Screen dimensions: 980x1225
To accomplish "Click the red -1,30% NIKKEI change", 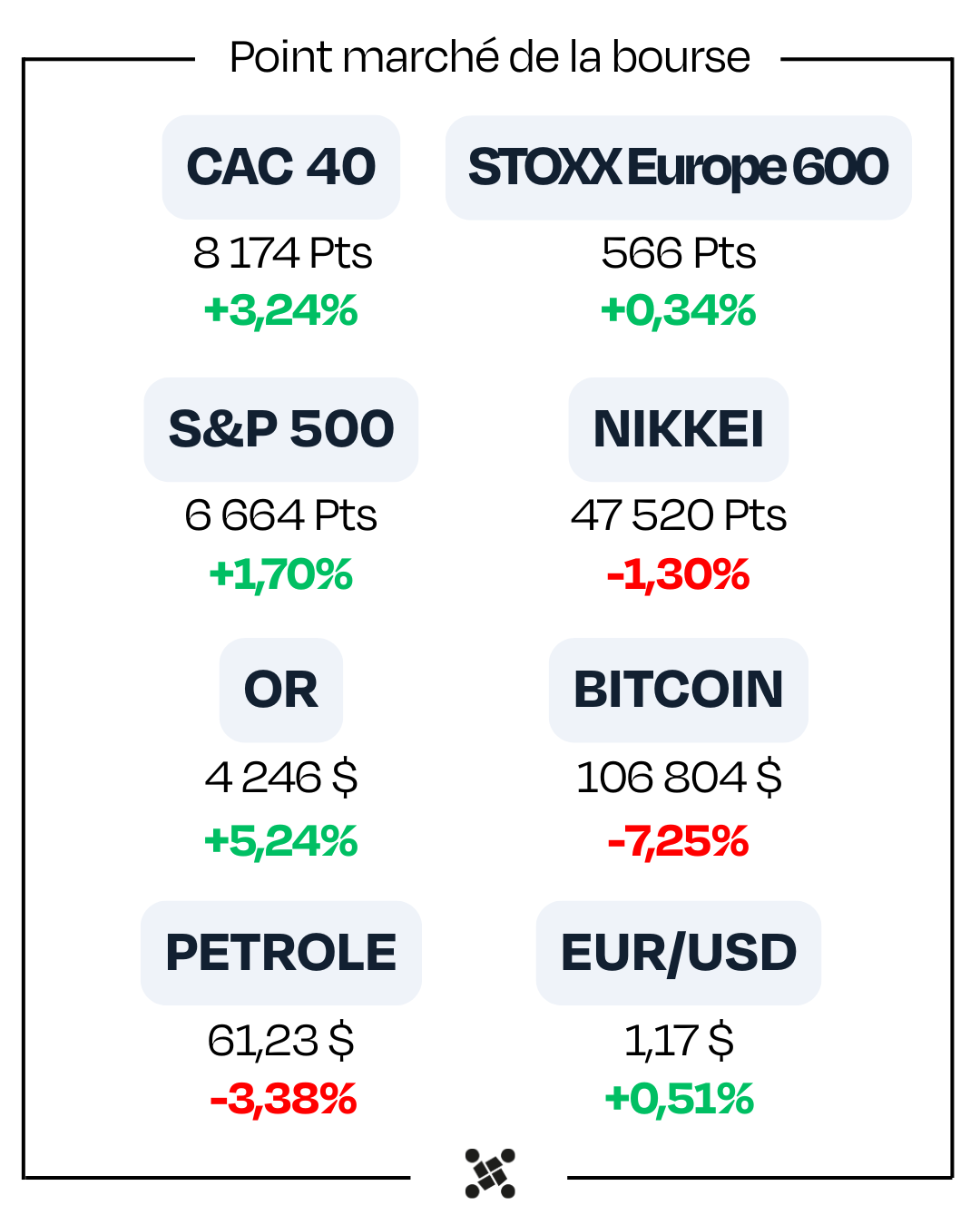I will [678, 574].
